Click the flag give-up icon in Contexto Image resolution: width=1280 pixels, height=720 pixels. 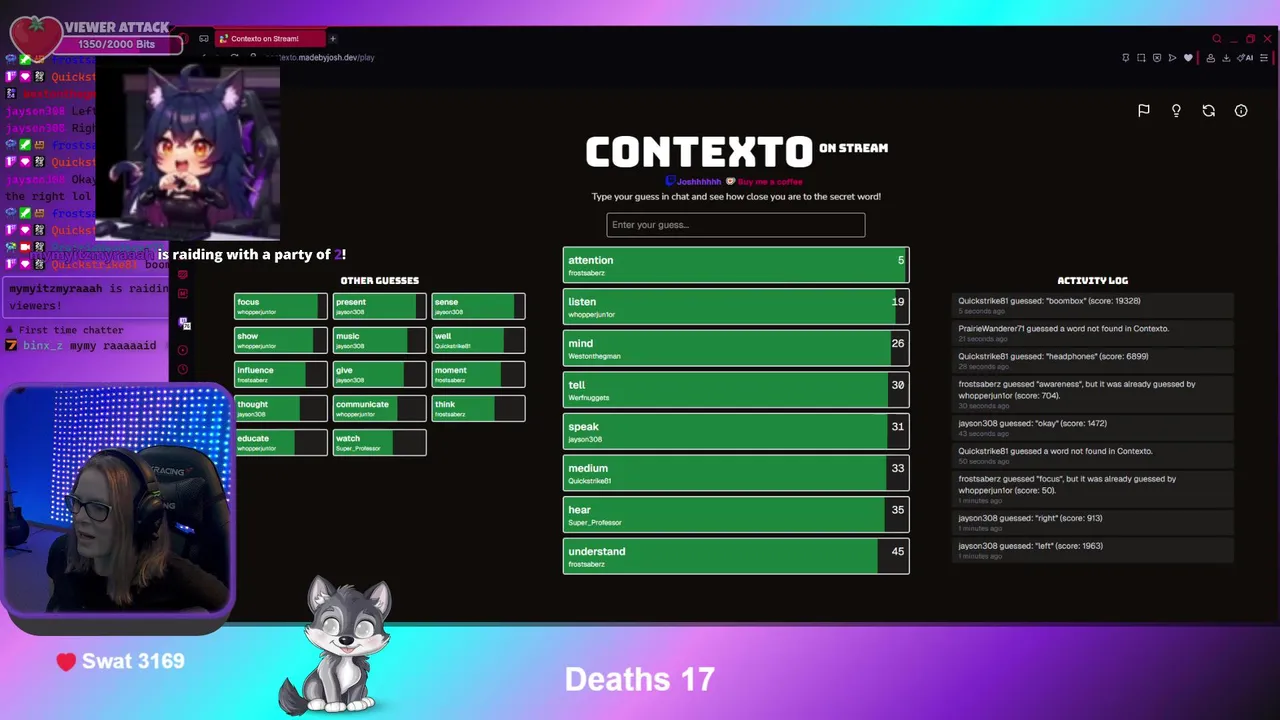click(1144, 111)
